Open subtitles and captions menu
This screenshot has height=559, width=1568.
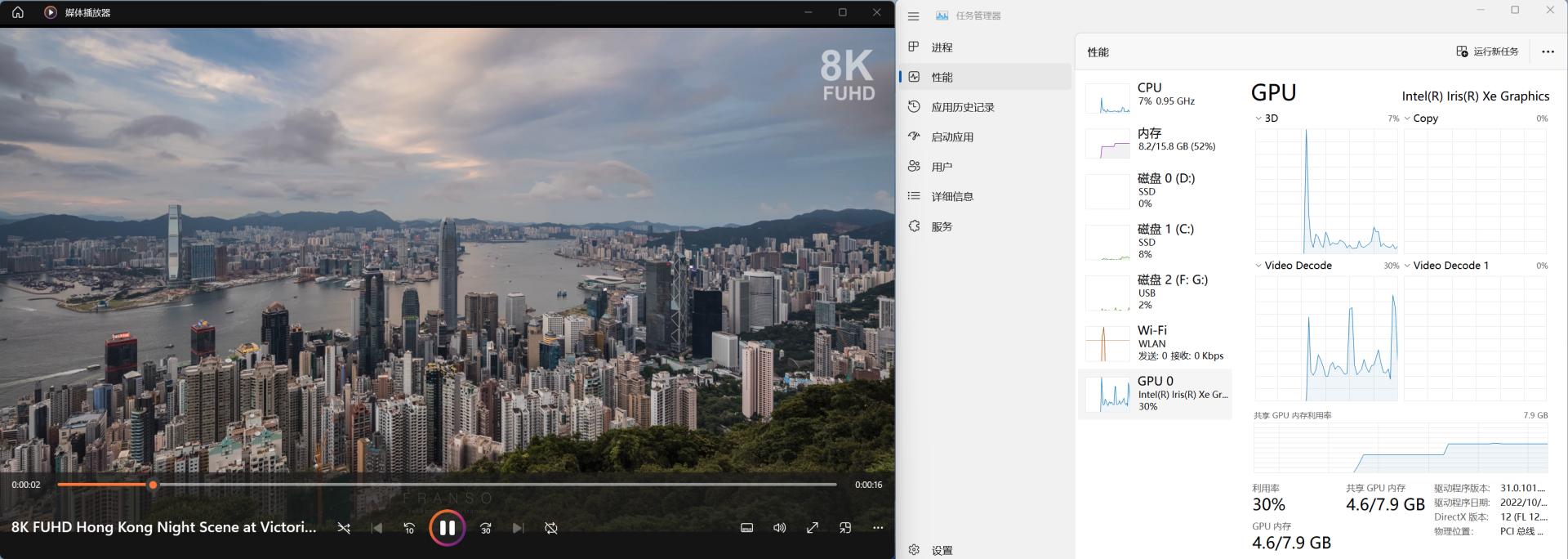pos(746,528)
